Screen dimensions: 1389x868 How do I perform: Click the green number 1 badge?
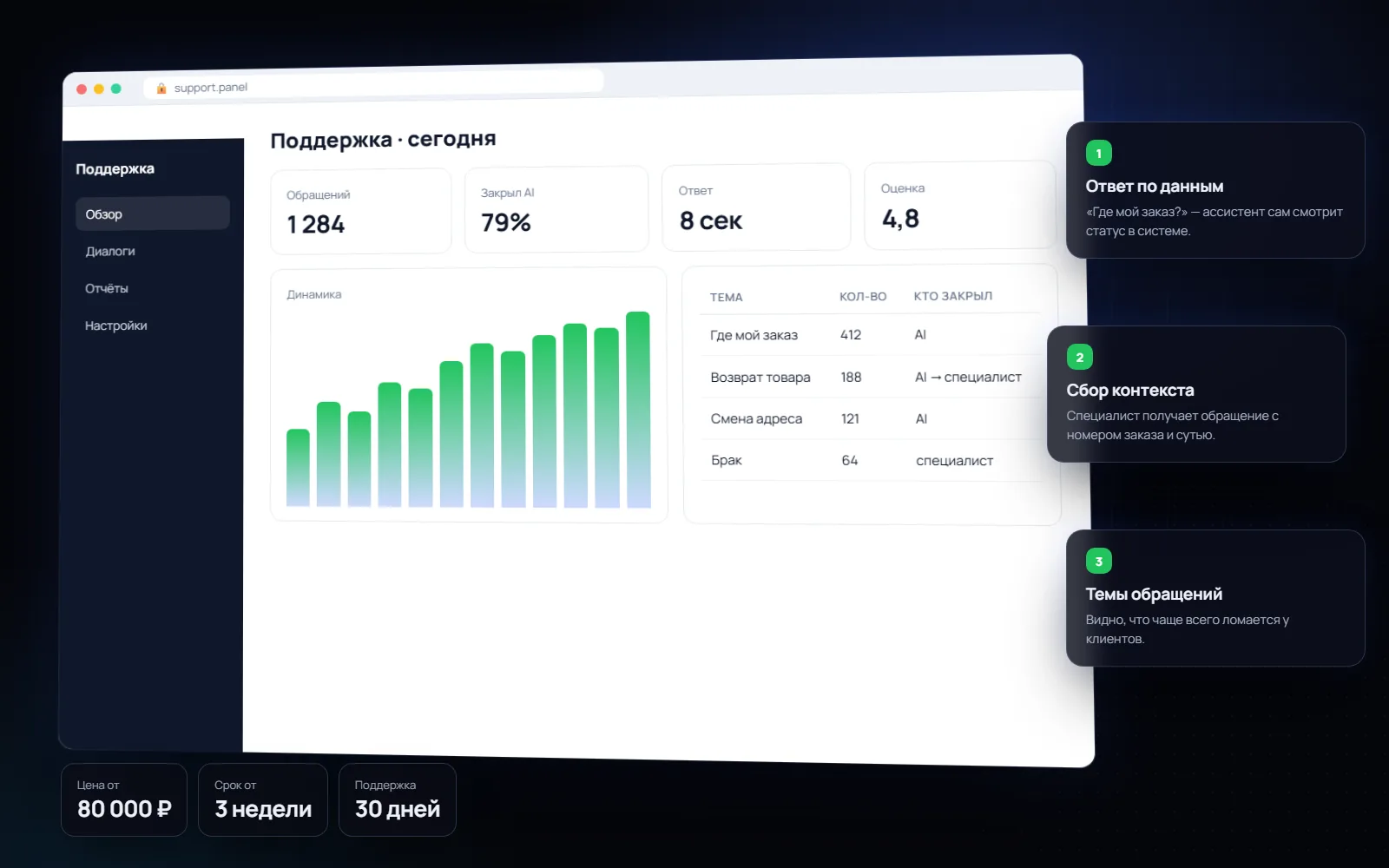(x=1098, y=154)
